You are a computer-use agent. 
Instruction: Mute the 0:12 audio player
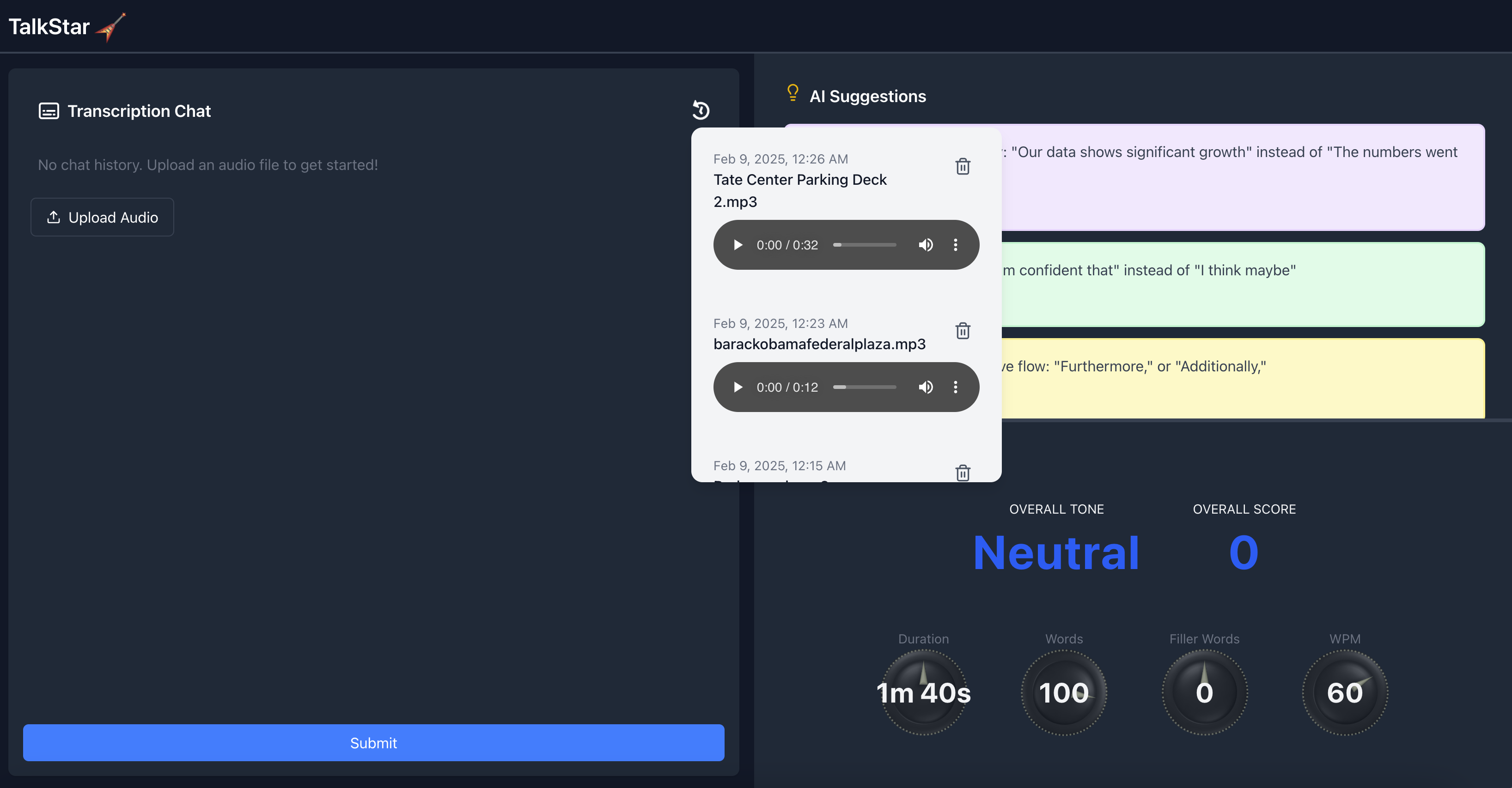click(926, 387)
